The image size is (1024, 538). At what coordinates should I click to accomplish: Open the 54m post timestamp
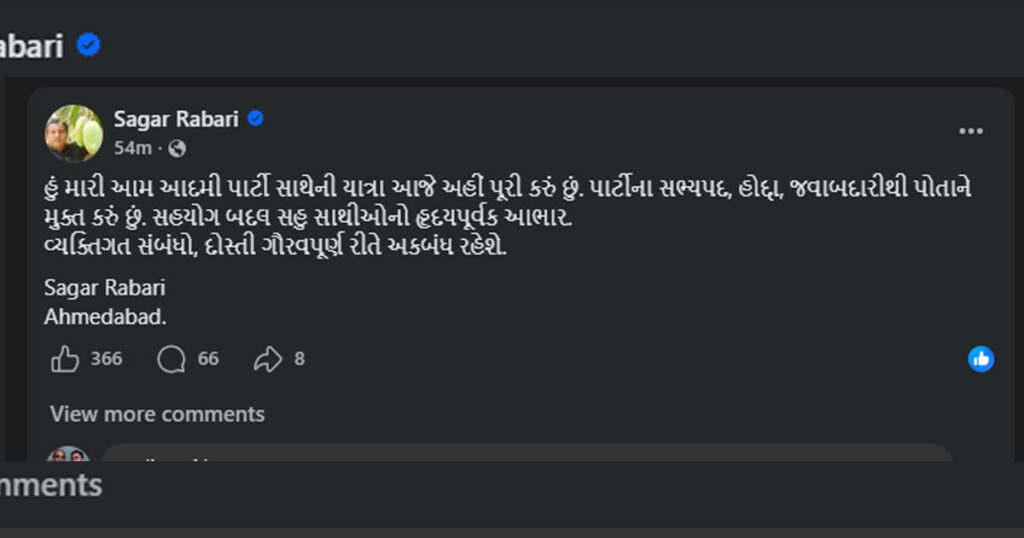(132, 148)
